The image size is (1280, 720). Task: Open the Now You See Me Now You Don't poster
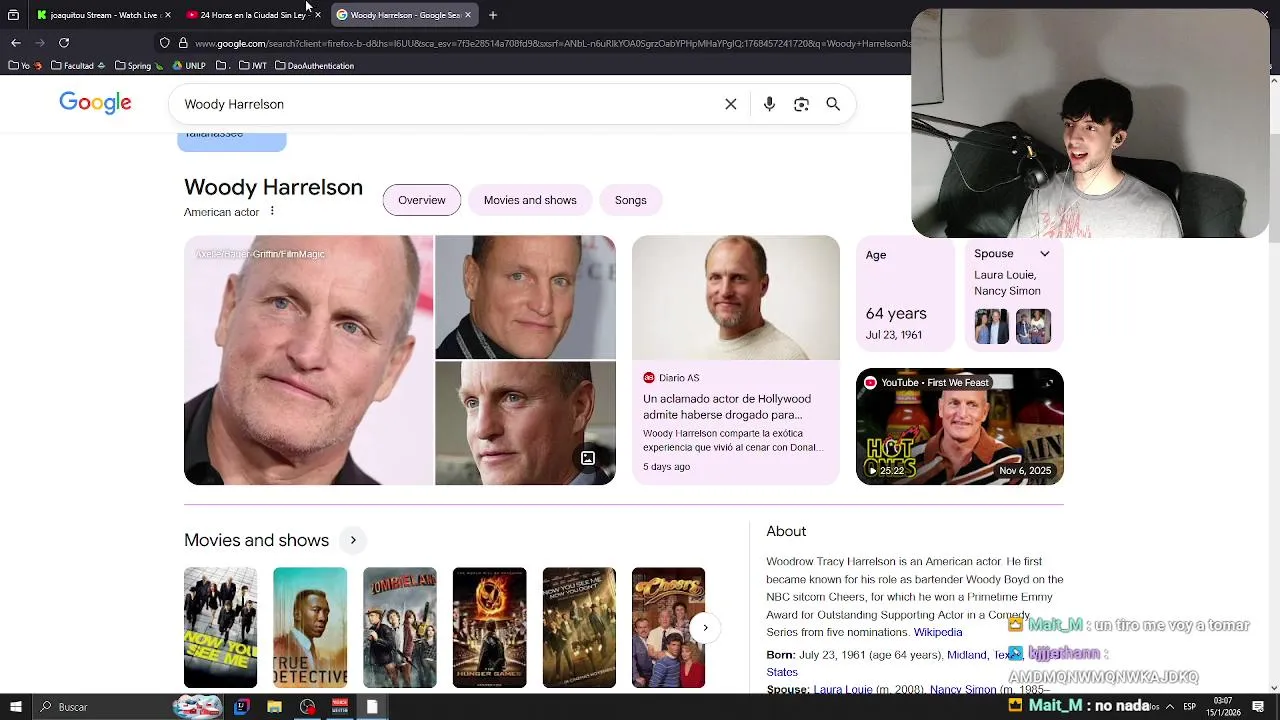[579, 628]
